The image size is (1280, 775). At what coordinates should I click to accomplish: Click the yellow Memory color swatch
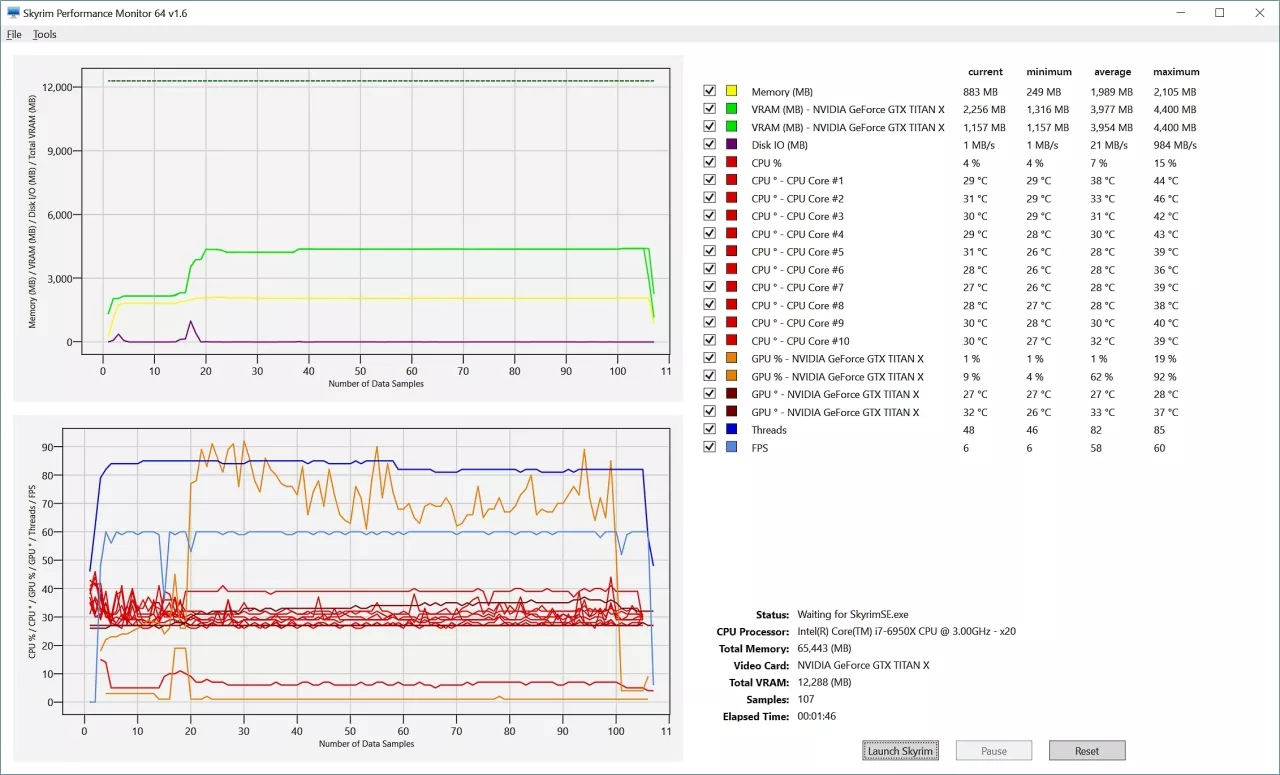732,92
